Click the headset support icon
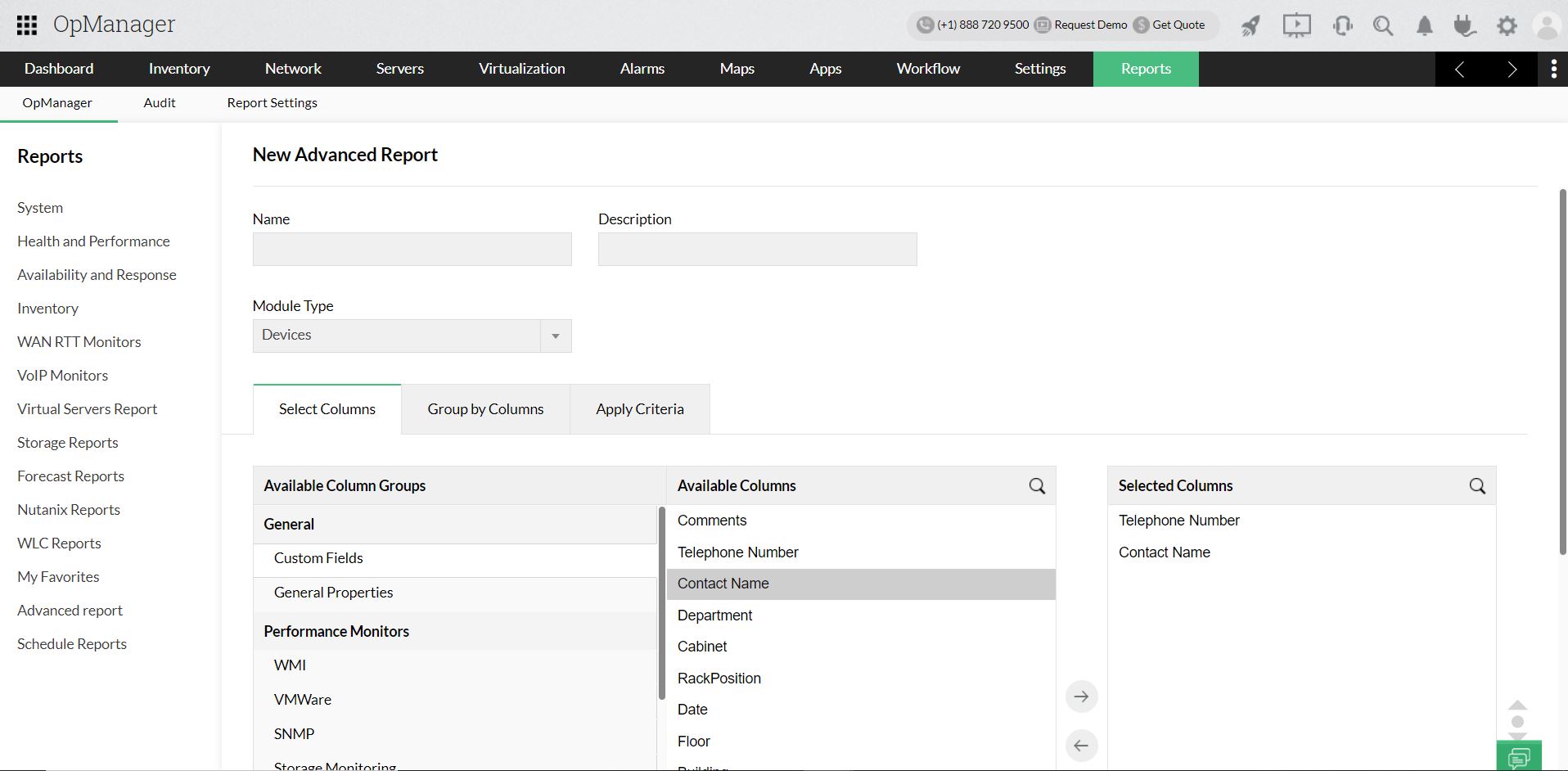This screenshot has height=771, width=1568. (x=1342, y=25)
